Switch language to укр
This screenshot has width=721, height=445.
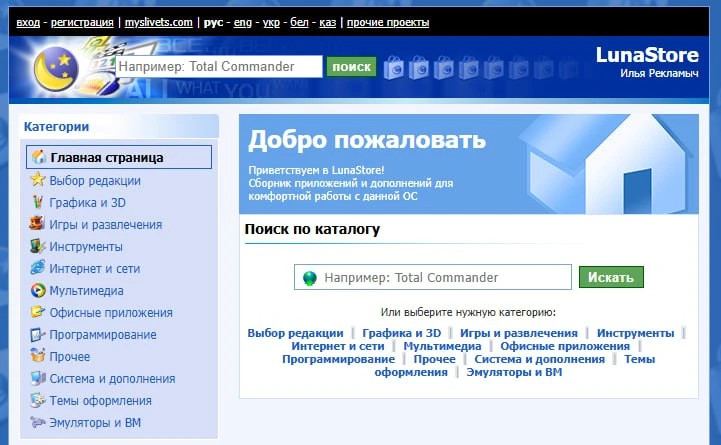(x=271, y=22)
